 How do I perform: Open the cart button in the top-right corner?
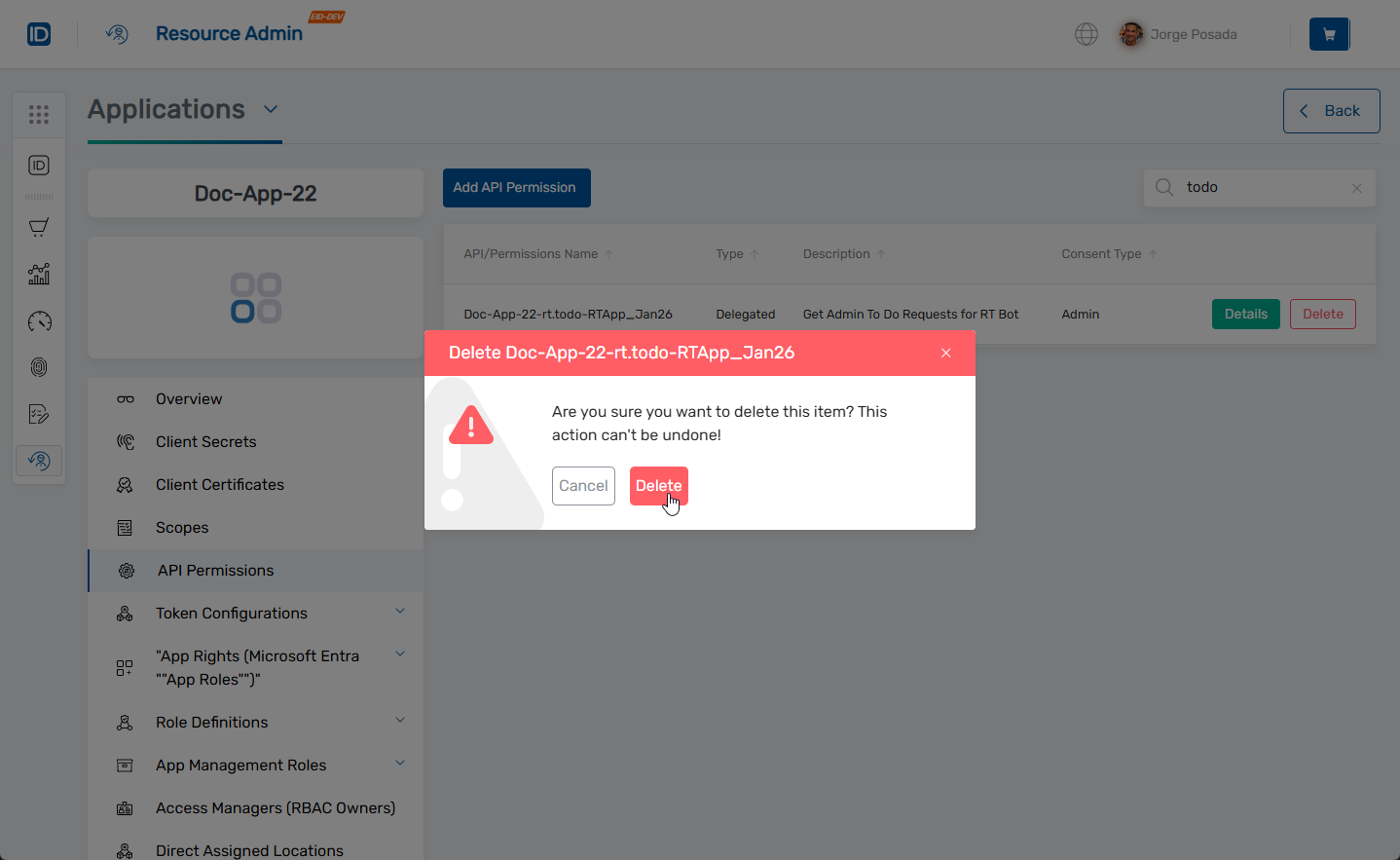(1328, 33)
